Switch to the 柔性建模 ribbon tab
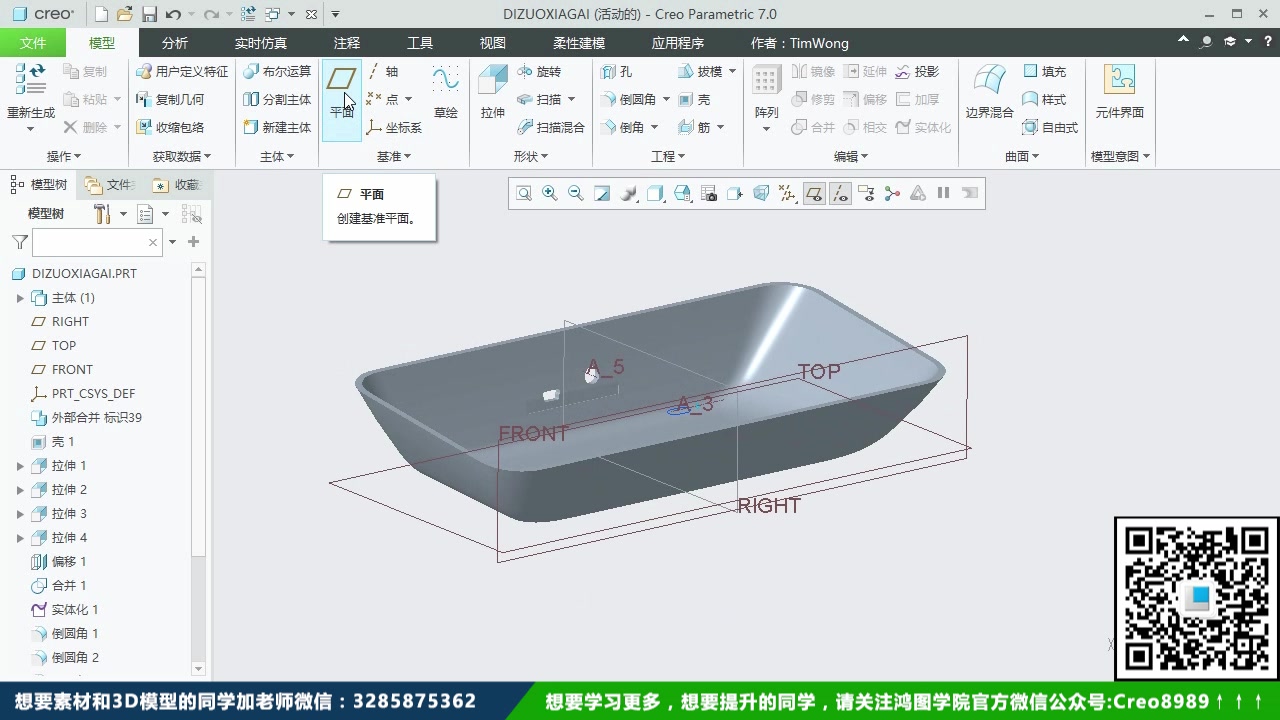 tap(578, 43)
